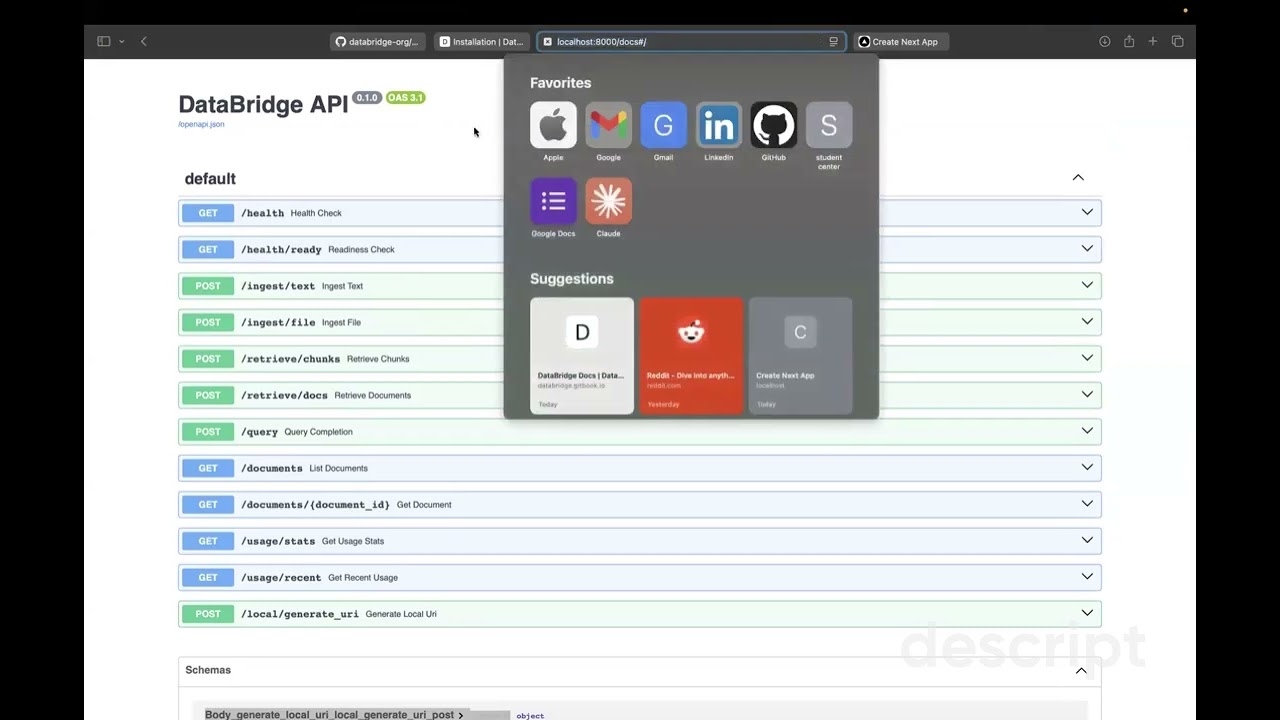Image resolution: width=1280 pixels, height=720 pixels.
Task: Open the LinkedIn favorite icon
Action: (x=719, y=125)
